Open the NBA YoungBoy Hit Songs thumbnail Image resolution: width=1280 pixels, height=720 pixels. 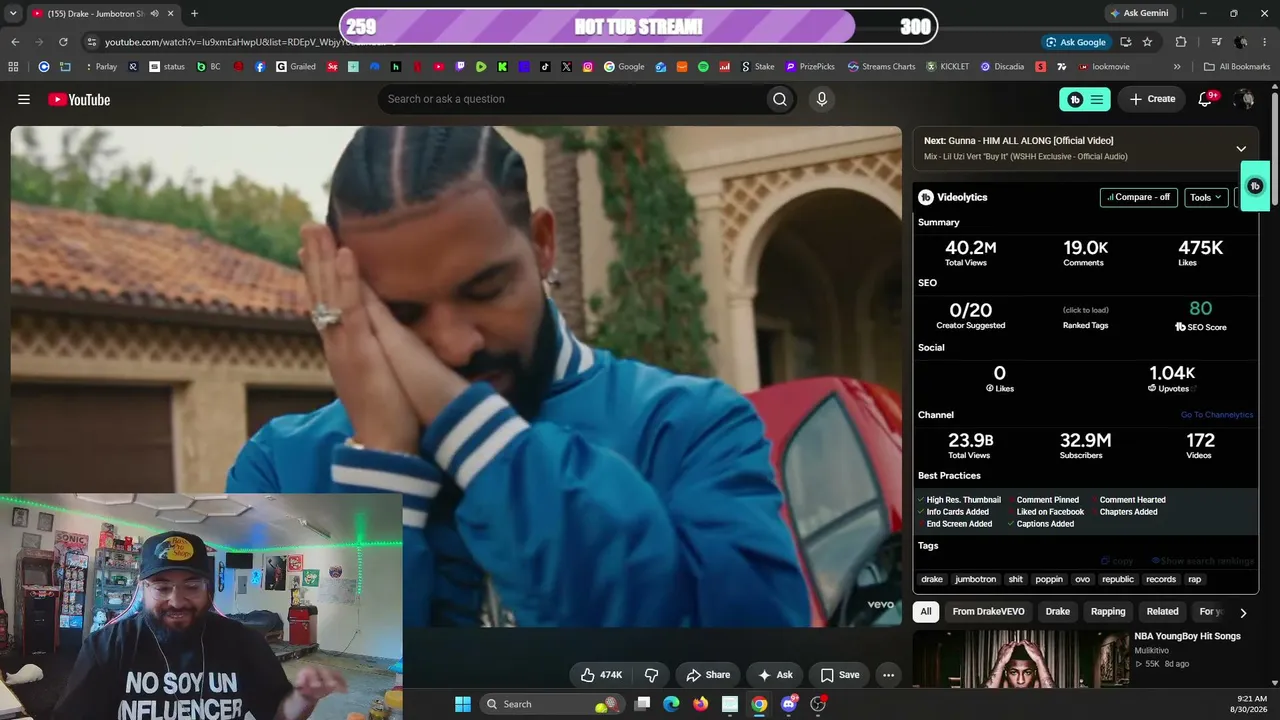click(1021, 658)
